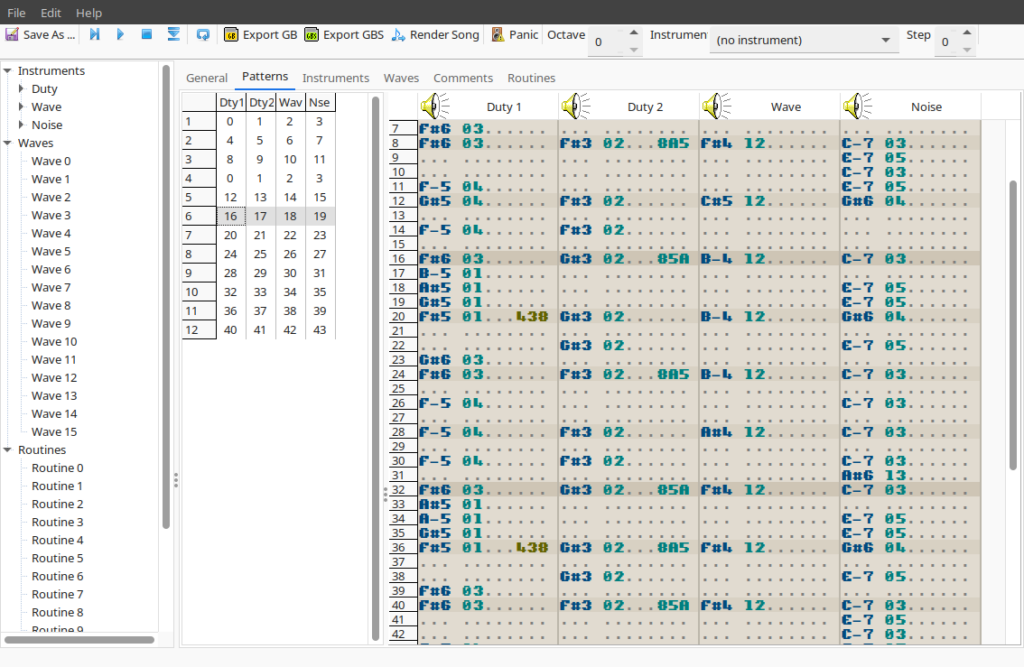The width and height of the screenshot is (1024, 667).
Task: Click the blue Play button in toolbar
Action: coord(120,35)
